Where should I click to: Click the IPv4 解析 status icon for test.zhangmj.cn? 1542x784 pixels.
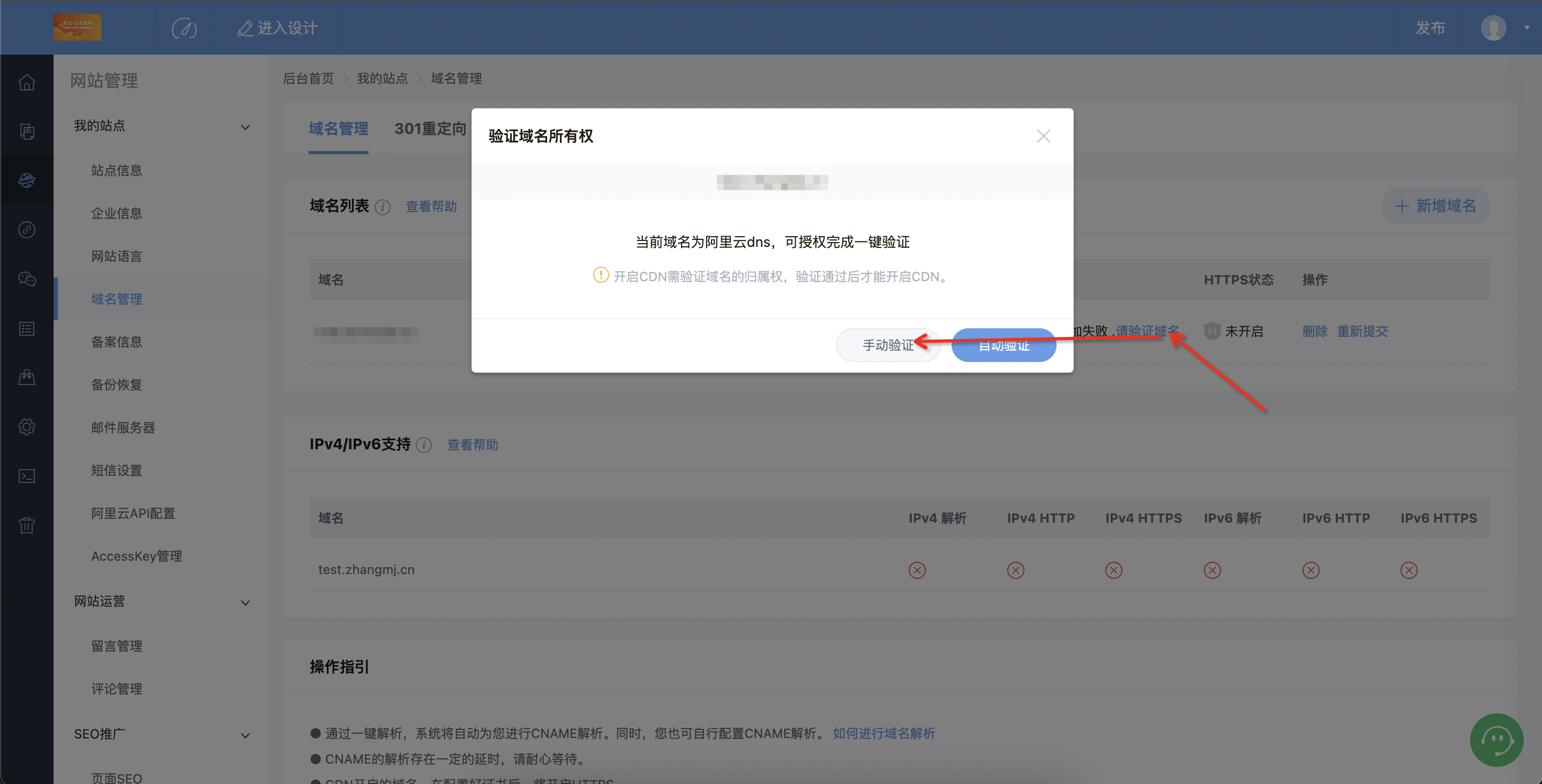tap(917, 570)
